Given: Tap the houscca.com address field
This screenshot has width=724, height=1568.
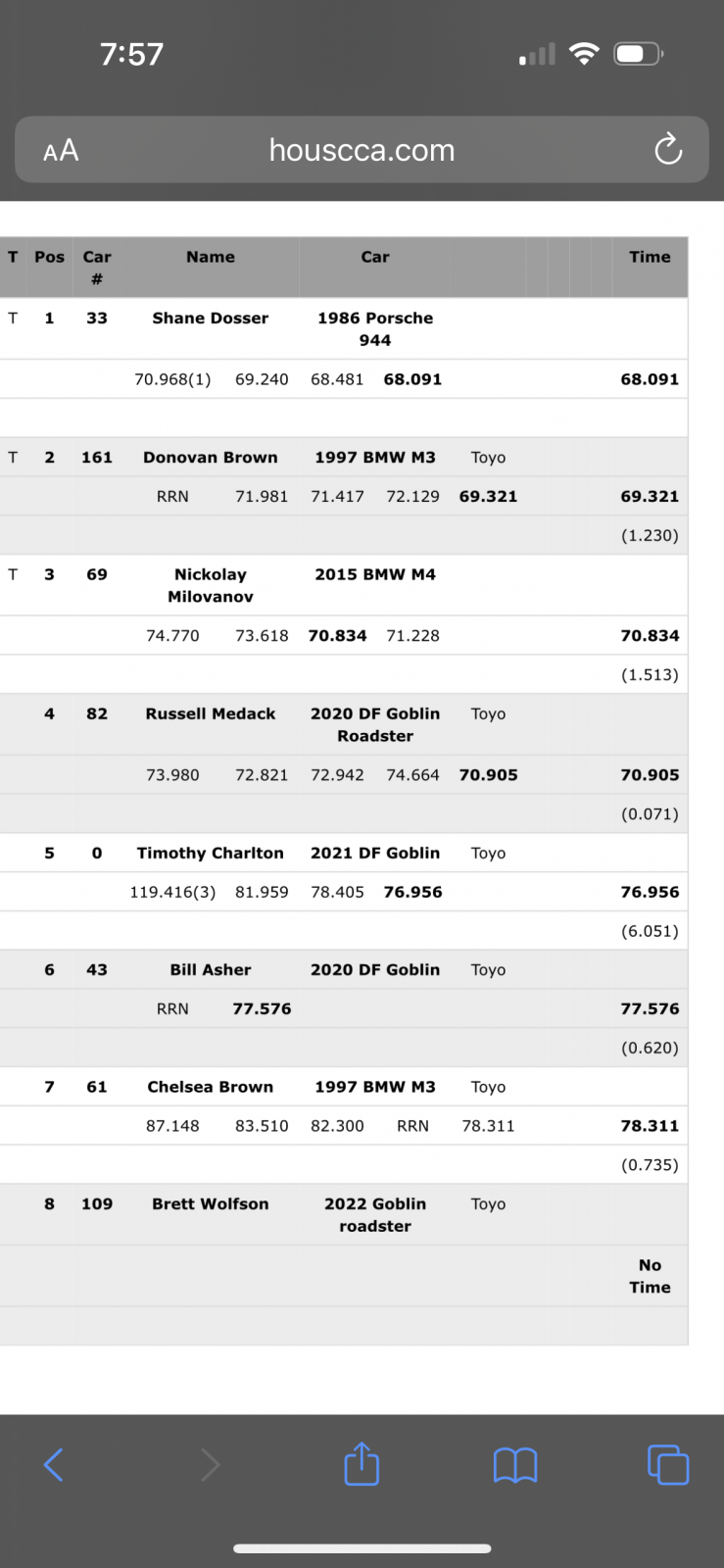Looking at the screenshot, I should (x=362, y=150).
